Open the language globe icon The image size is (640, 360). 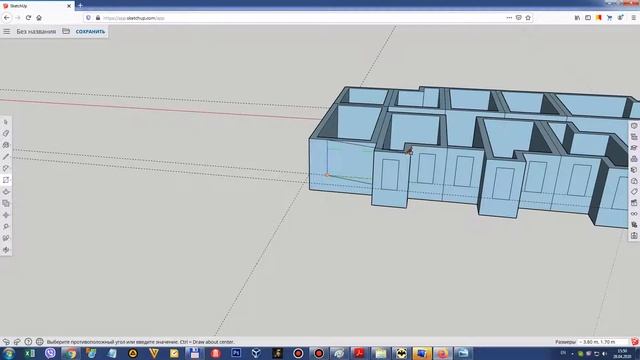pyautogui.click(x=40, y=342)
